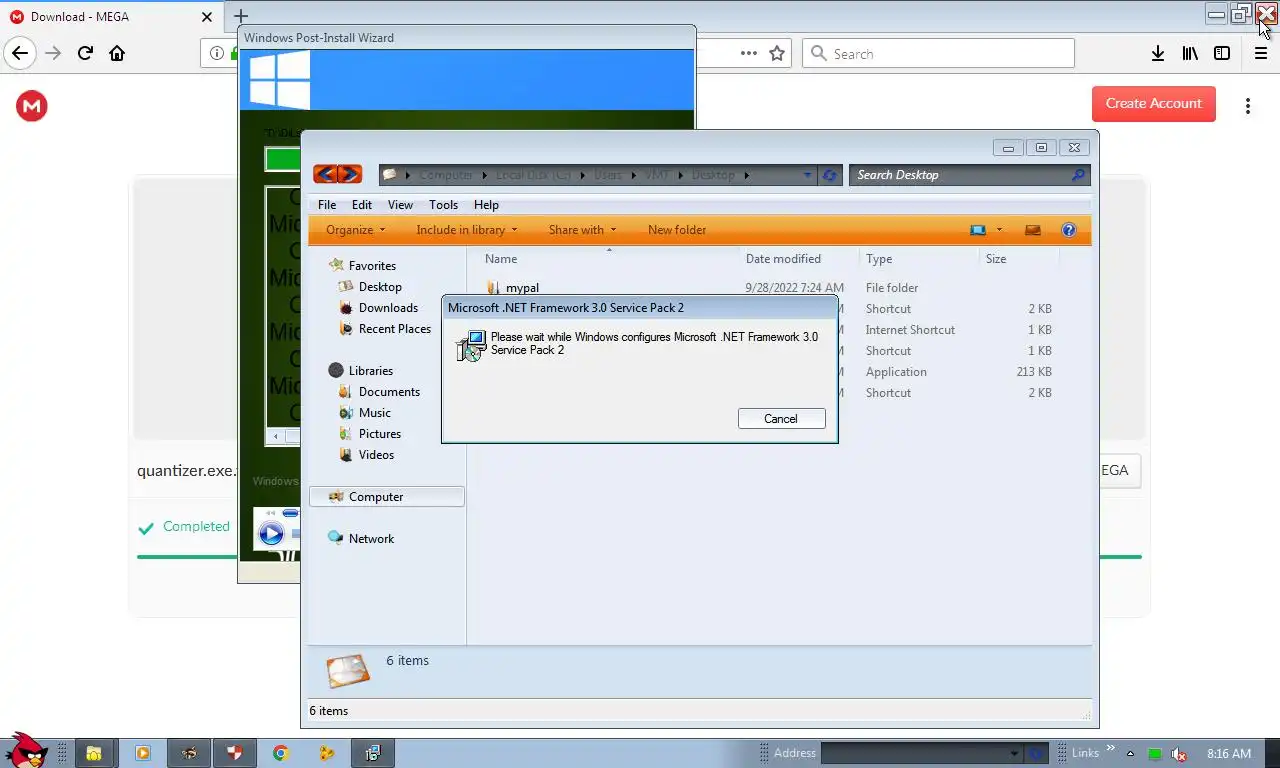Open the View menu
Screen dimensions: 1280x768
pos(400,205)
